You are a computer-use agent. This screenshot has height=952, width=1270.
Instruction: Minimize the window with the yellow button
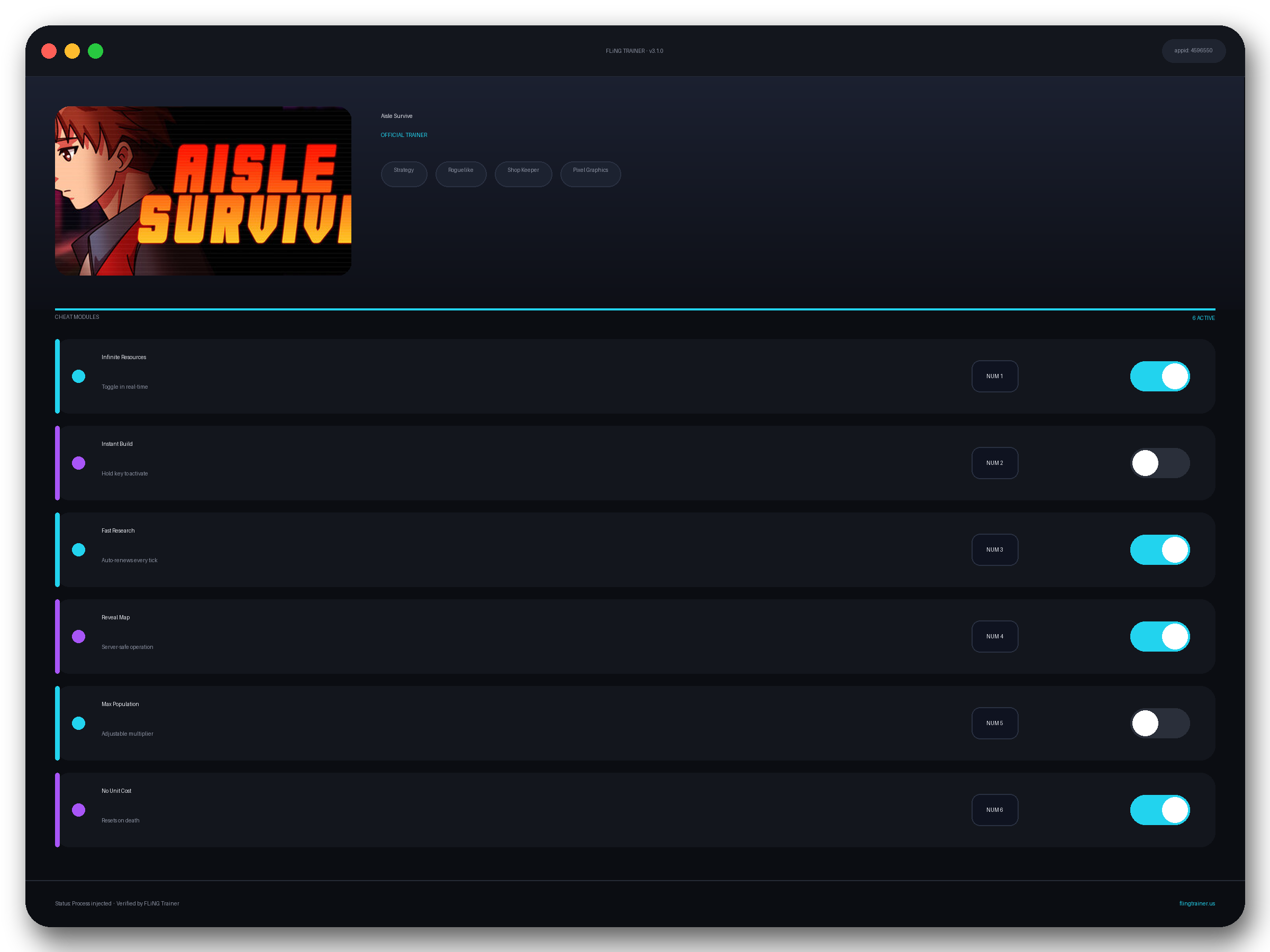click(72, 51)
